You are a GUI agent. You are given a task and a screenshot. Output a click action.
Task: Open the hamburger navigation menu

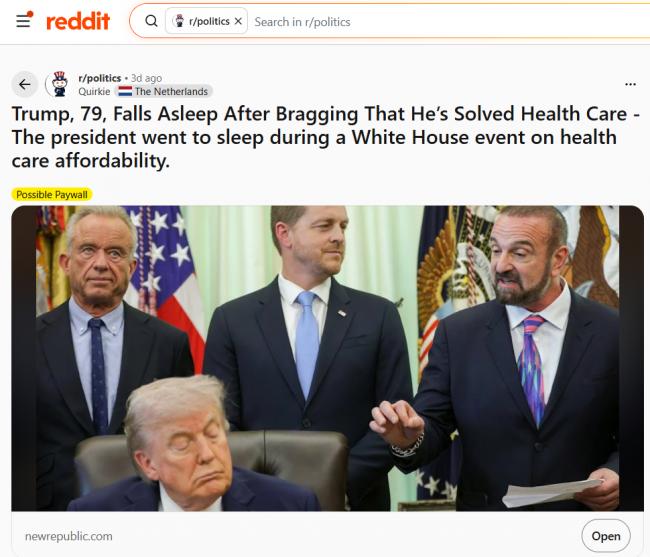click(24, 21)
